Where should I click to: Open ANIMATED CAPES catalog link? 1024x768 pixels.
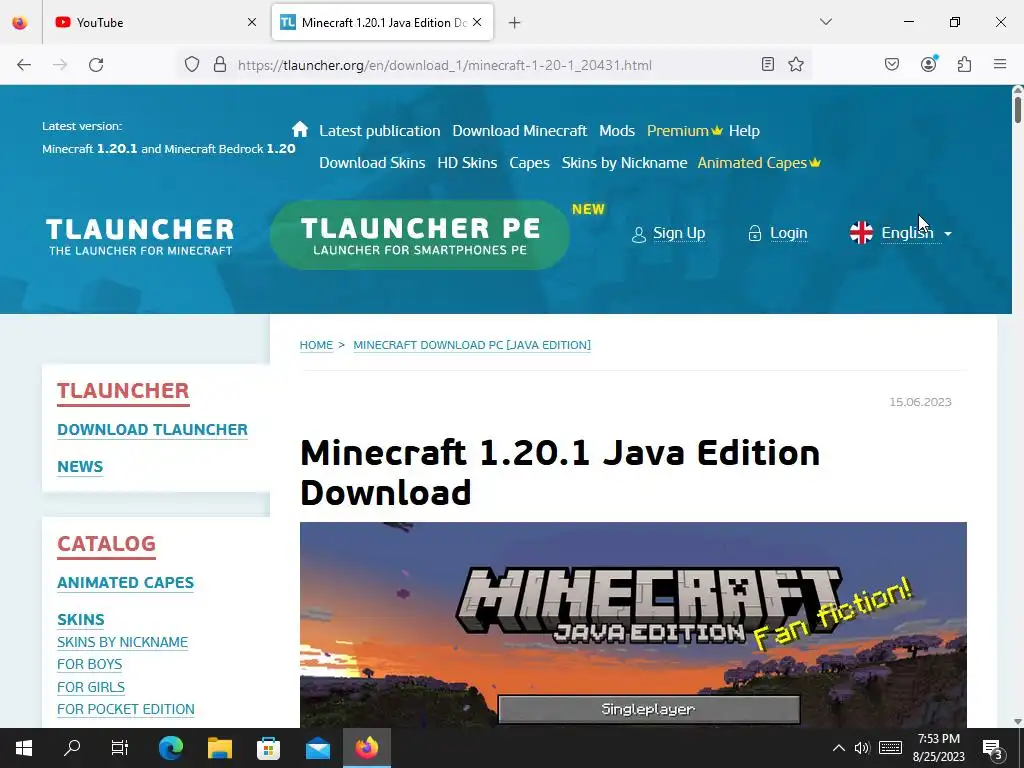click(x=125, y=583)
